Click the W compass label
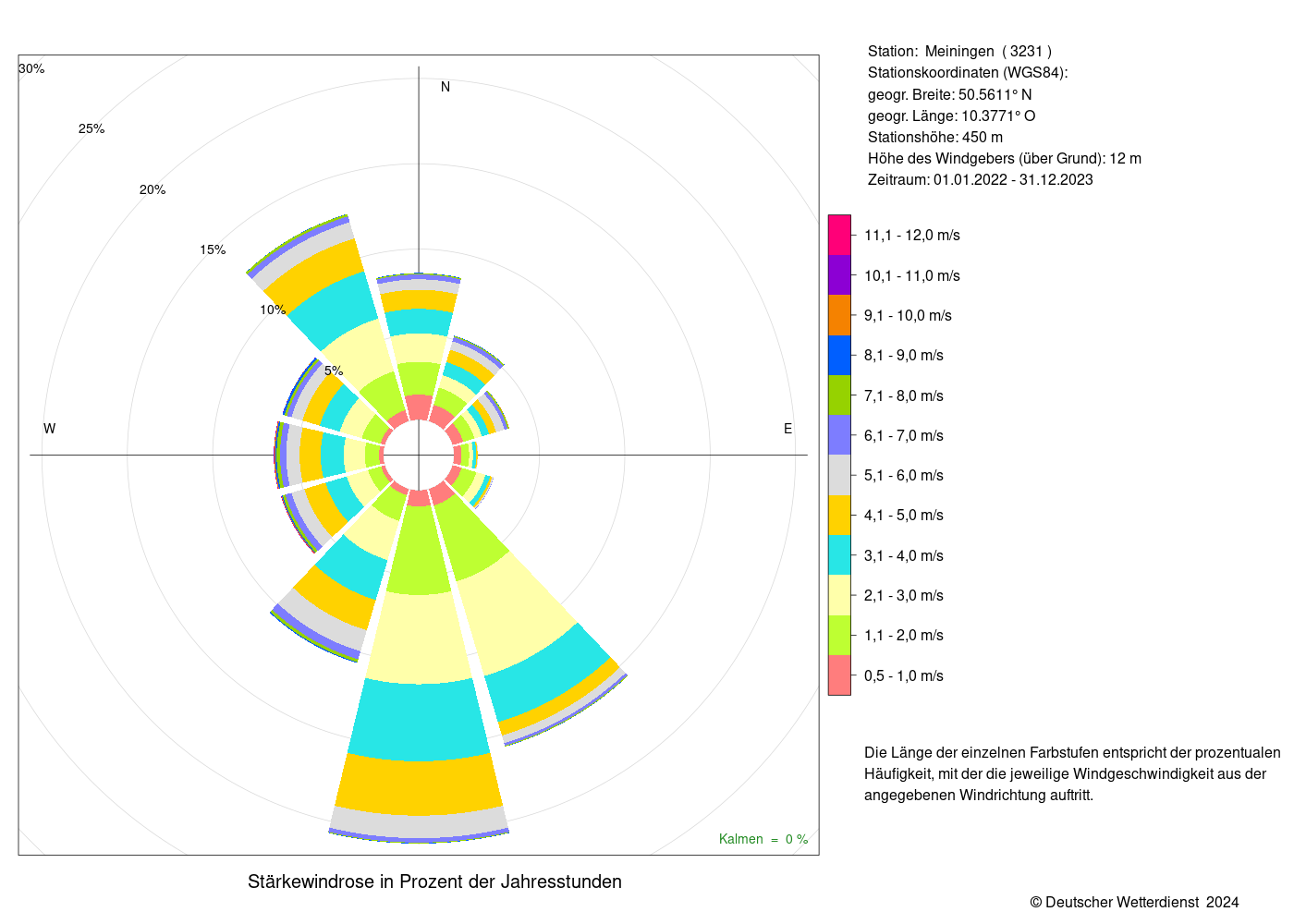Viewport: 1294px width, 924px height. point(50,429)
